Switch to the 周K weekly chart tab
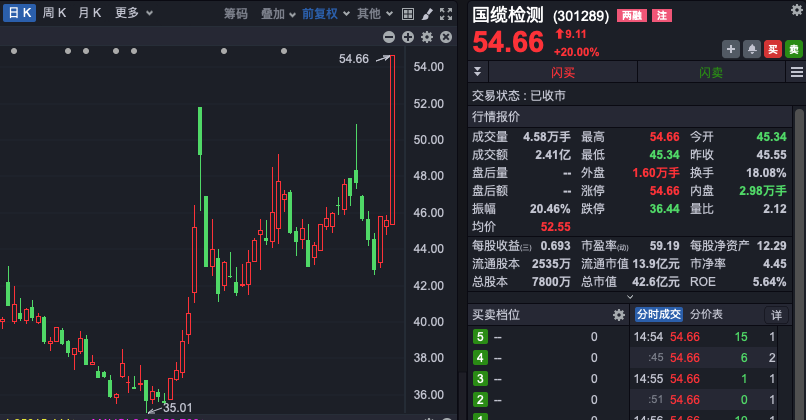Image resolution: width=806 pixels, height=420 pixels. point(55,13)
